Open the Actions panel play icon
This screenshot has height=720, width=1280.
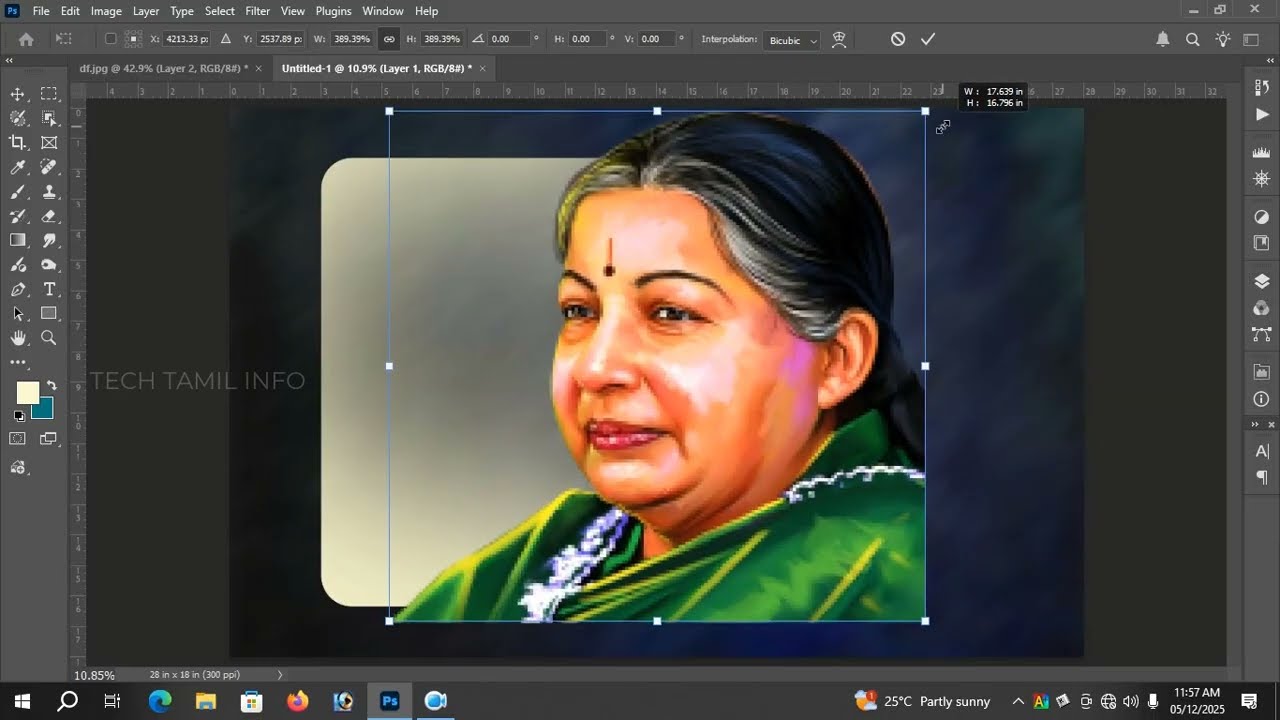pos(1261,114)
